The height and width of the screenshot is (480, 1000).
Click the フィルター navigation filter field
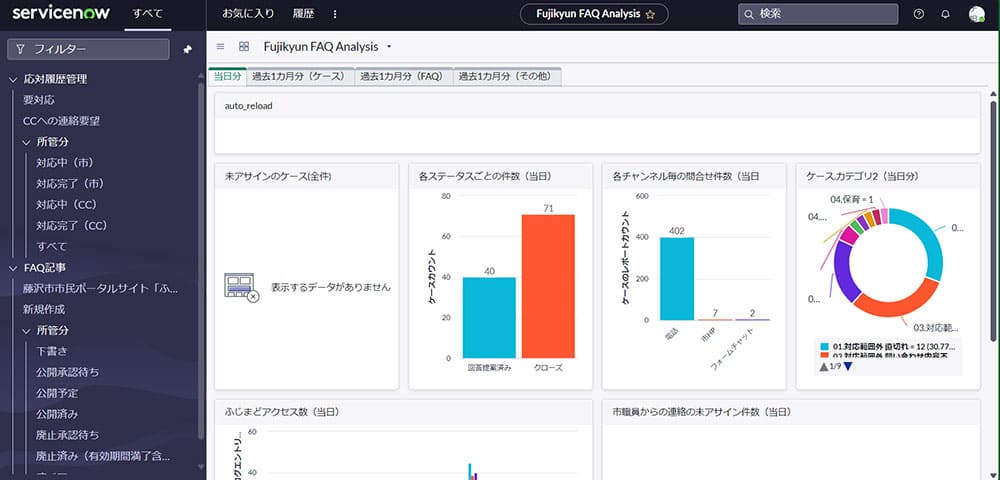click(x=88, y=49)
